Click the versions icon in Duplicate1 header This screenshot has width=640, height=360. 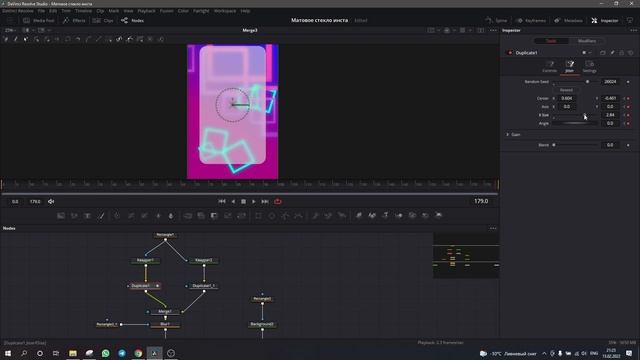(x=602, y=53)
